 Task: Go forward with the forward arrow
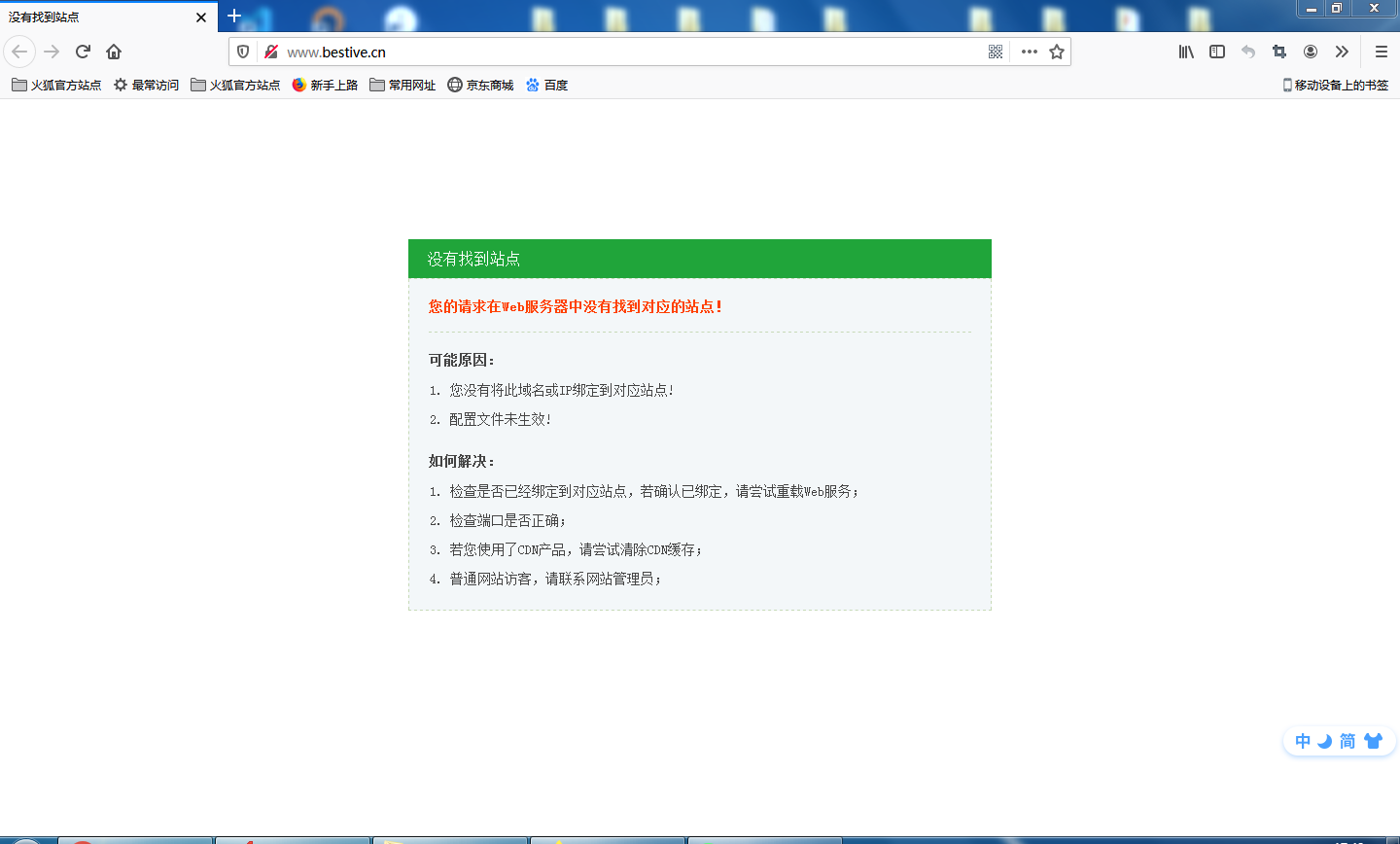(52, 52)
